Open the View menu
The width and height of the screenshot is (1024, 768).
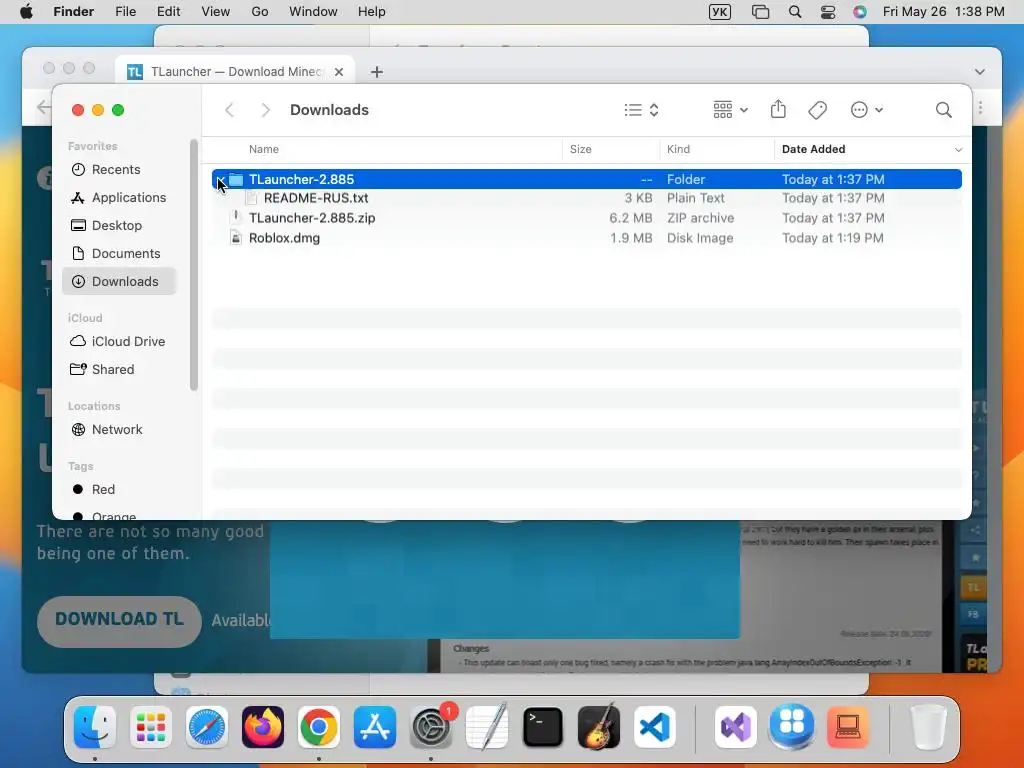pos(216,12)
